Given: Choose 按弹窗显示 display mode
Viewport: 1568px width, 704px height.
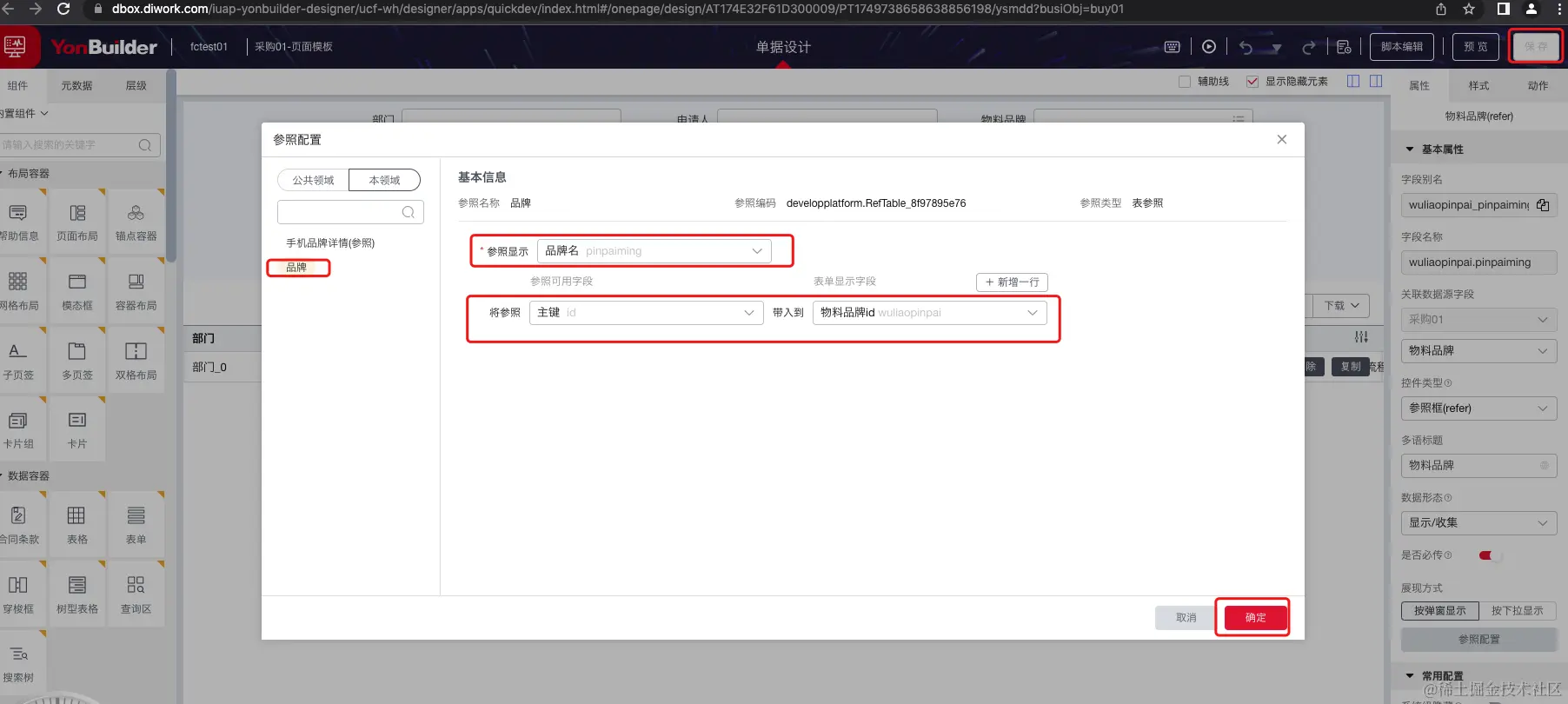Looking at the screenshot, I should (1439, 611).
